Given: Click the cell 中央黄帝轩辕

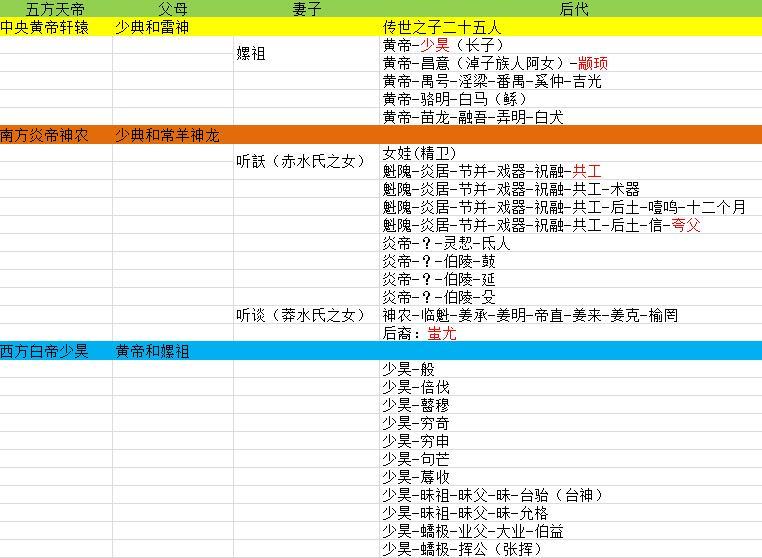Looking at the screenshot, I should (x=56, y=27).
